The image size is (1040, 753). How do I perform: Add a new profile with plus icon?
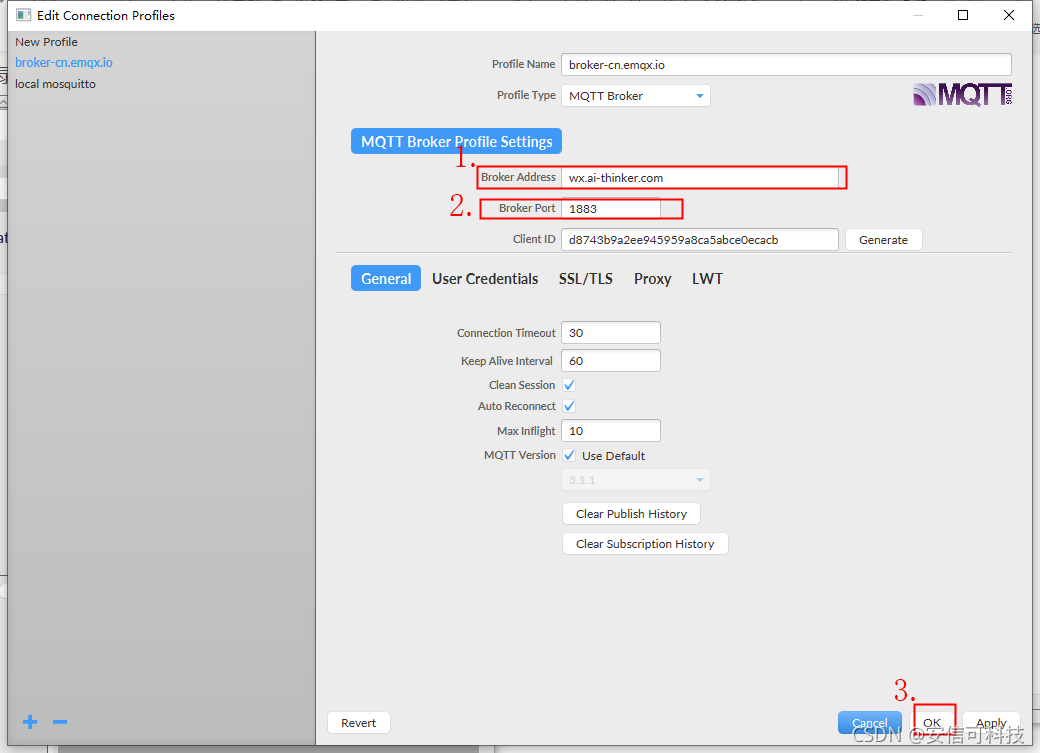pyautogui.click(x=30, y=722)
